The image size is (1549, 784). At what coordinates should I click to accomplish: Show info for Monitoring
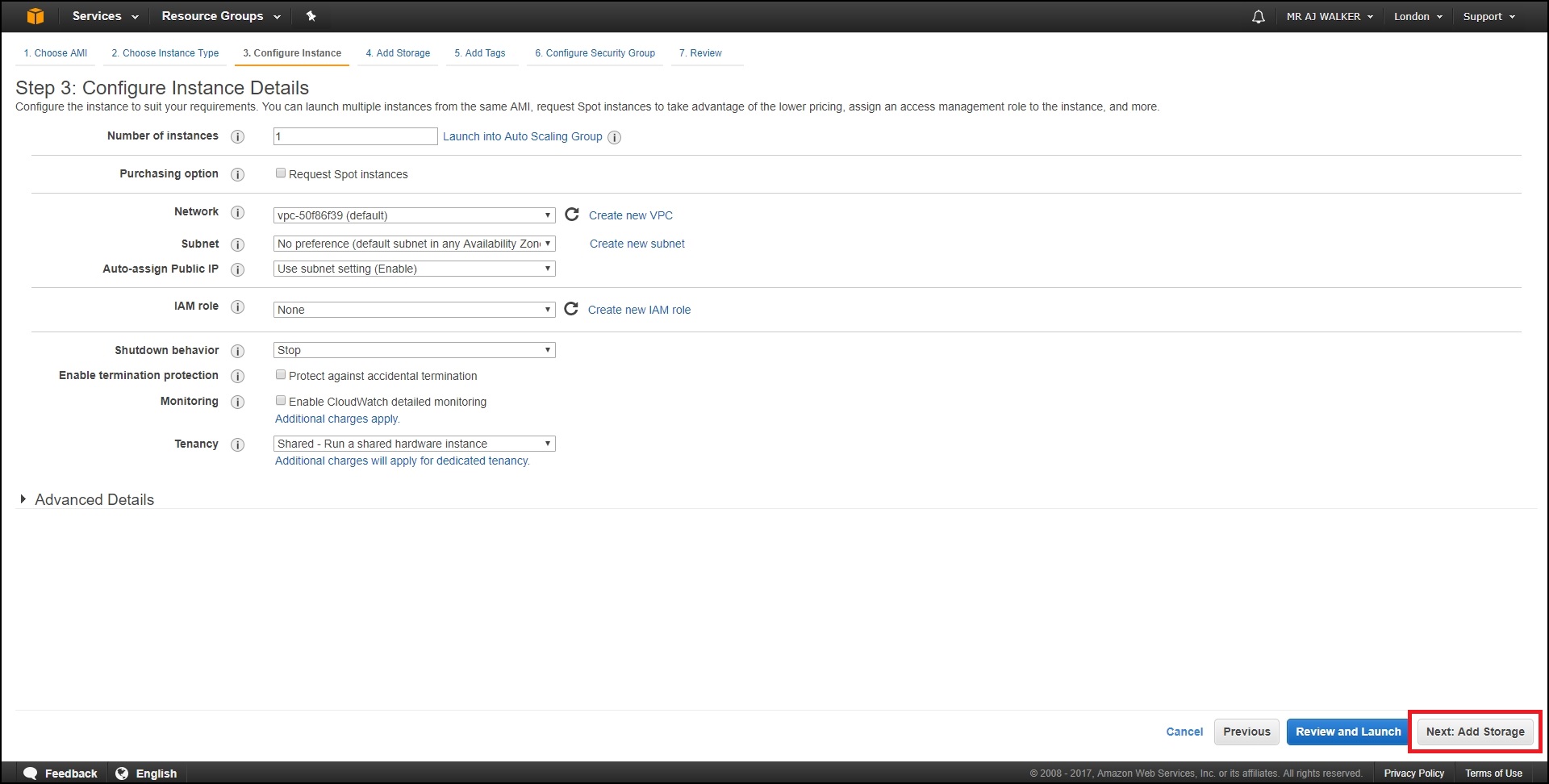pos(237,402)
